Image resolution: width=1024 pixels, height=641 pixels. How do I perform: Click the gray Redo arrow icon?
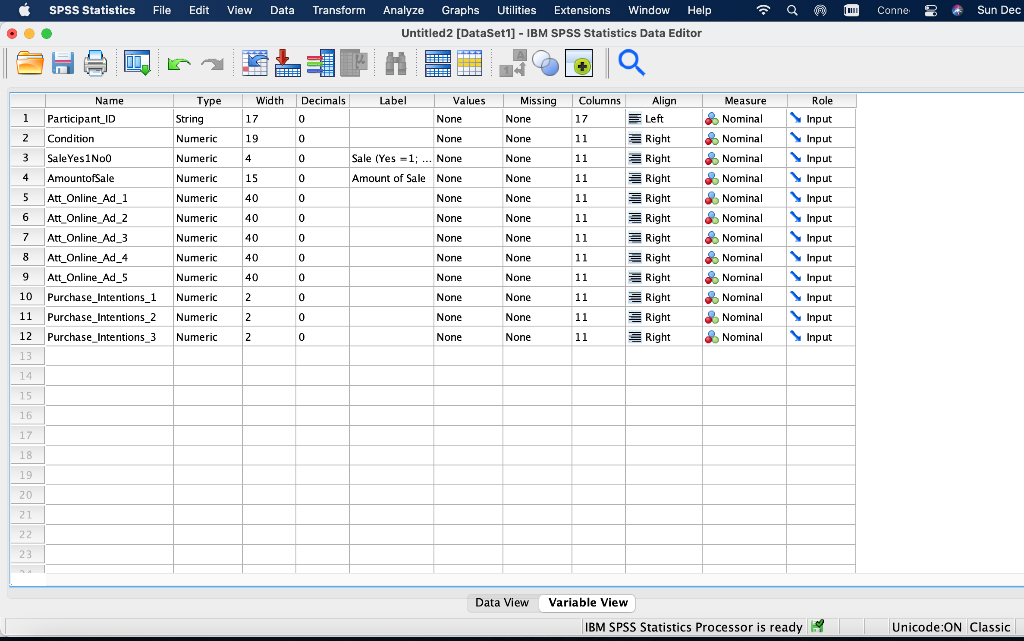pos(212,64)
